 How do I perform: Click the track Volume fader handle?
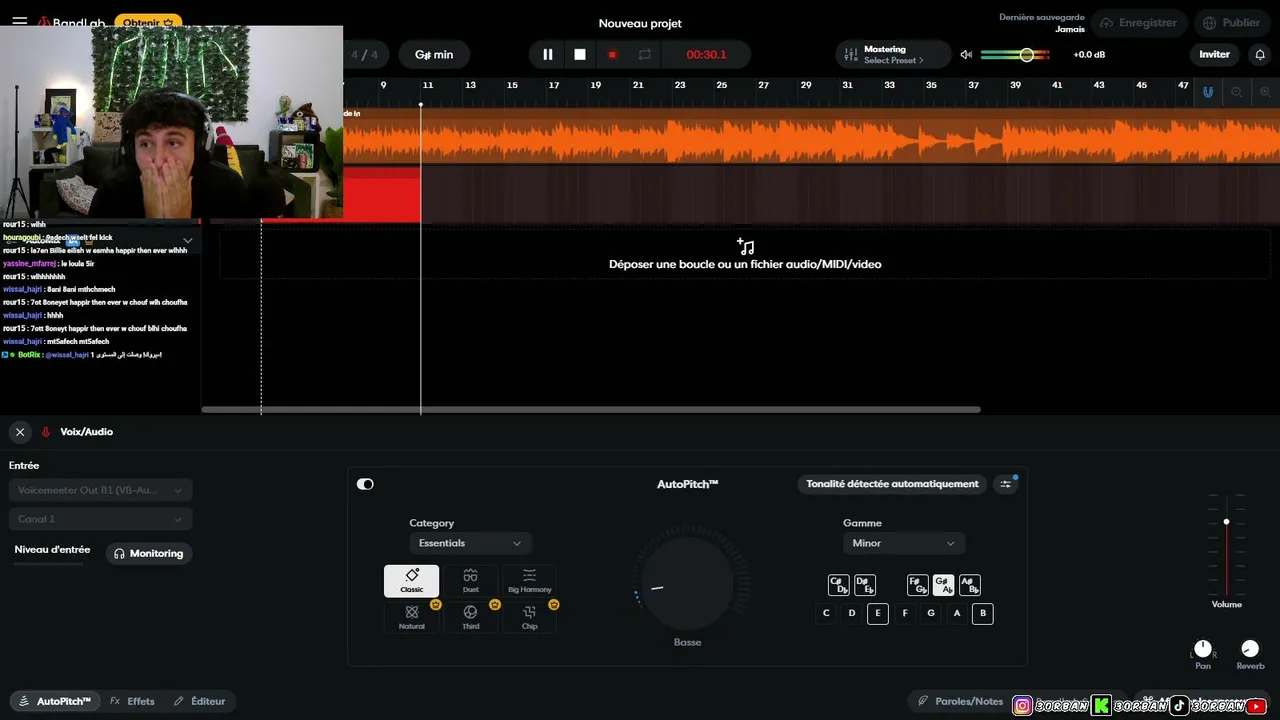(x=1226, y=522)
